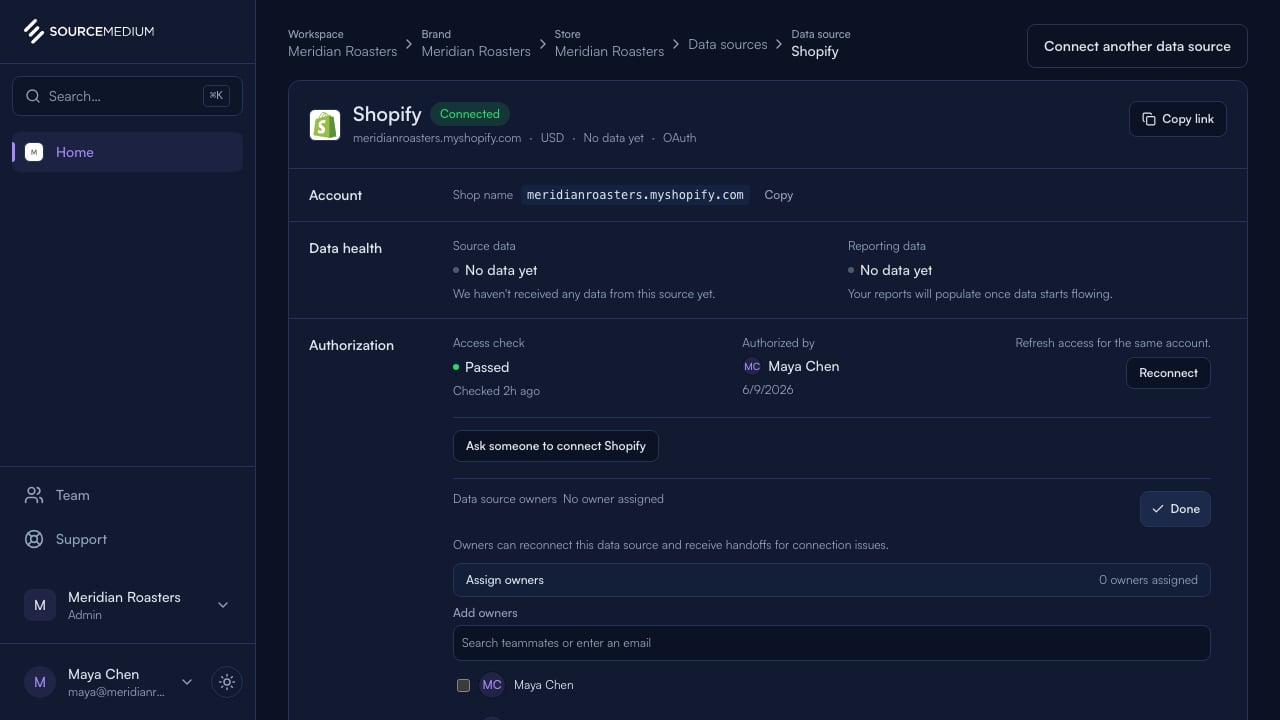Screen dimensions: 1280x720
Task: Focus the sidebar Search field
Action: (127, 96)
